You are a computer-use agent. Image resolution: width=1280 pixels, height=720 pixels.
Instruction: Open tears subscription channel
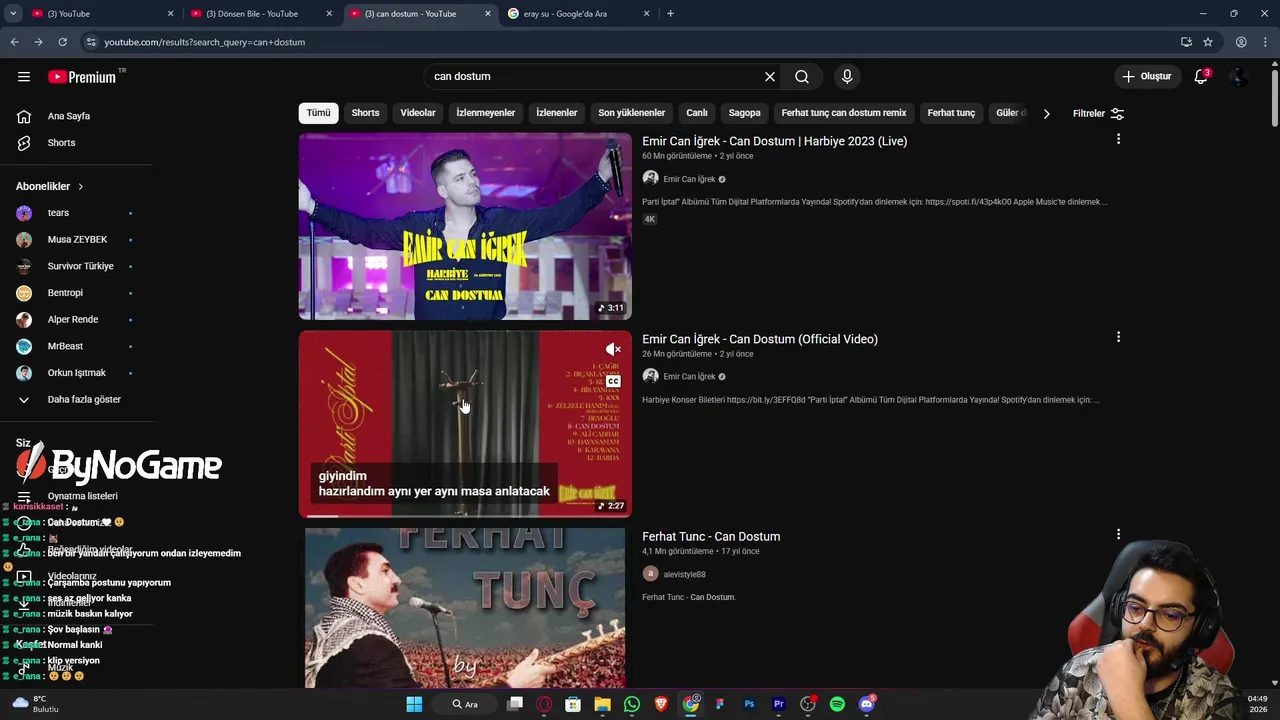click(x=58, y=213)
